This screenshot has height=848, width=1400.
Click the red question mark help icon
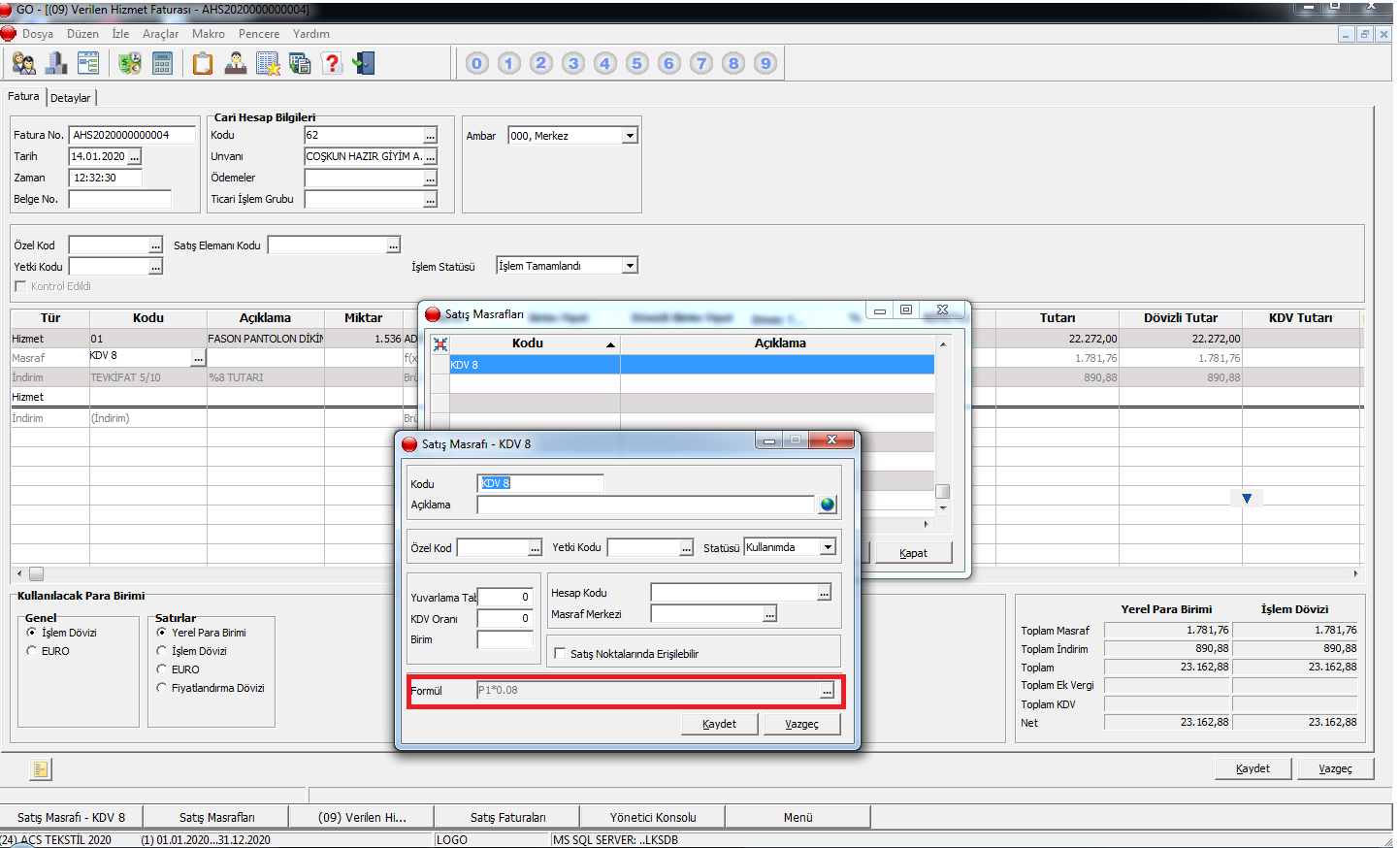coord(332,64)
